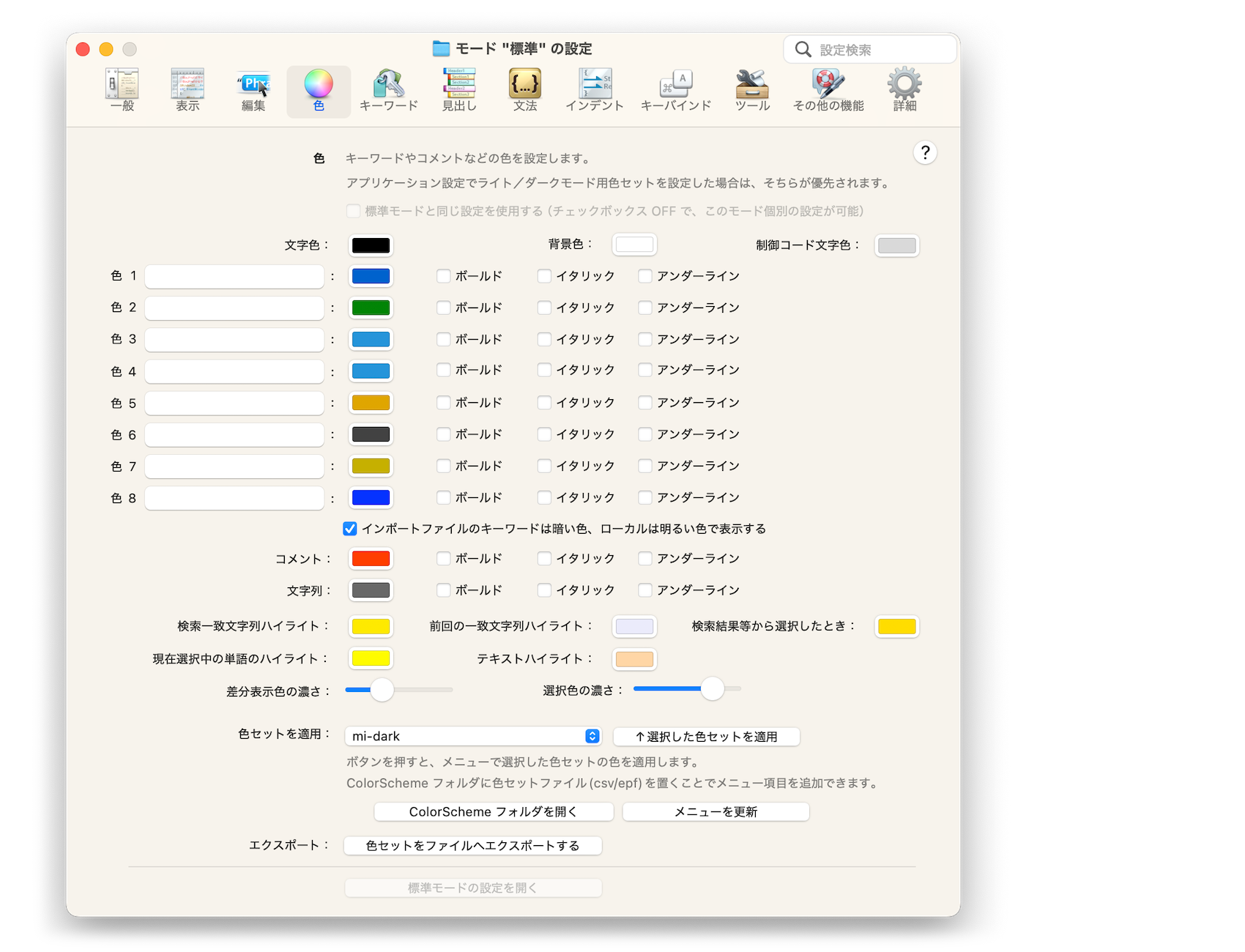Click the question mark help button

click(925, 152)
